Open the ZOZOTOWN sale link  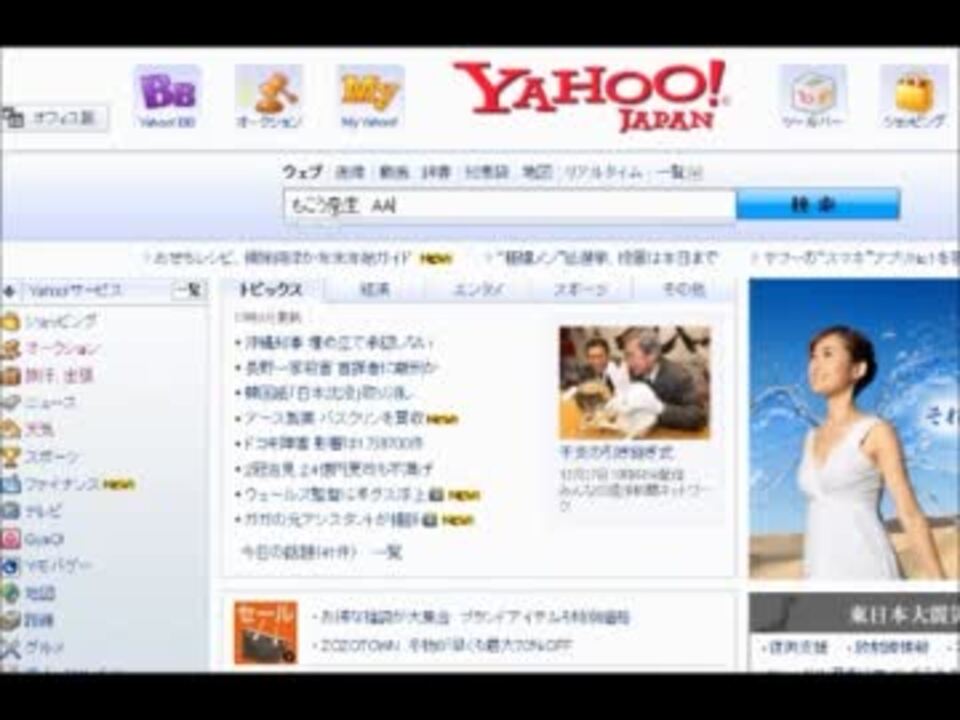pyautogui.click(x=446, y=645)
